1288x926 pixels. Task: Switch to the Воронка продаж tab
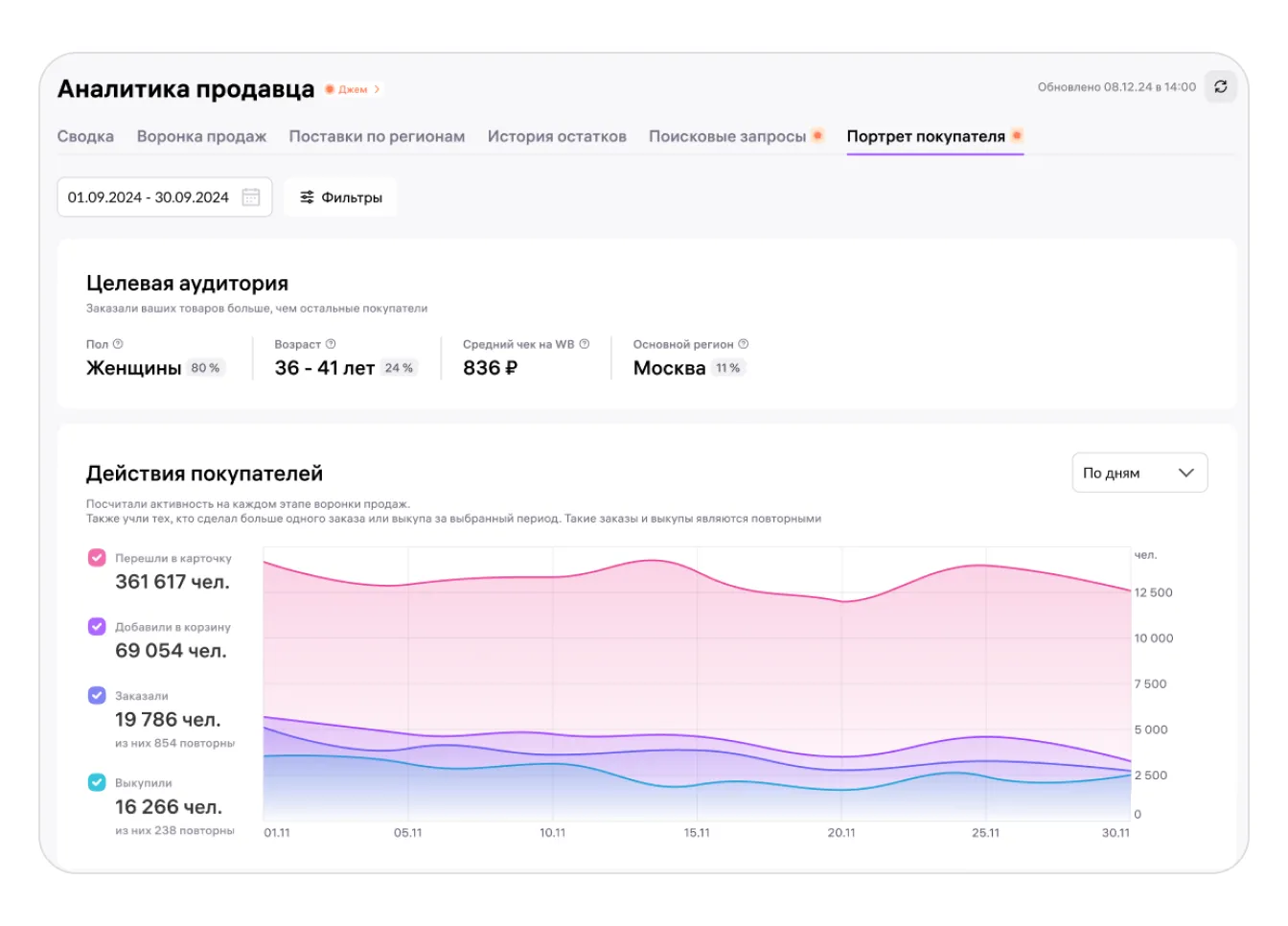point(201,137)
